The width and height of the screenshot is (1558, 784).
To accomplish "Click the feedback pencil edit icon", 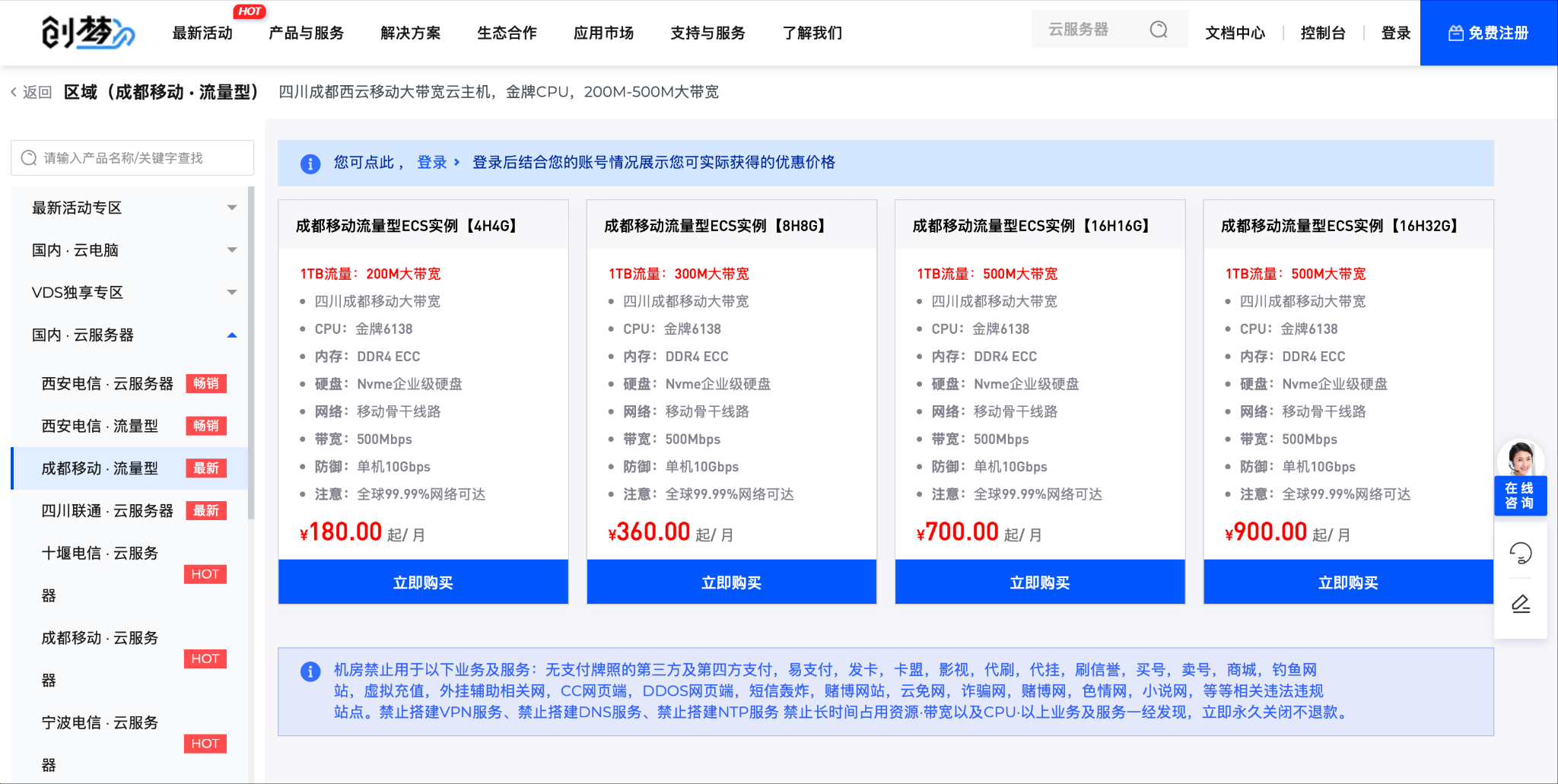I will (x=1520, y=604).
